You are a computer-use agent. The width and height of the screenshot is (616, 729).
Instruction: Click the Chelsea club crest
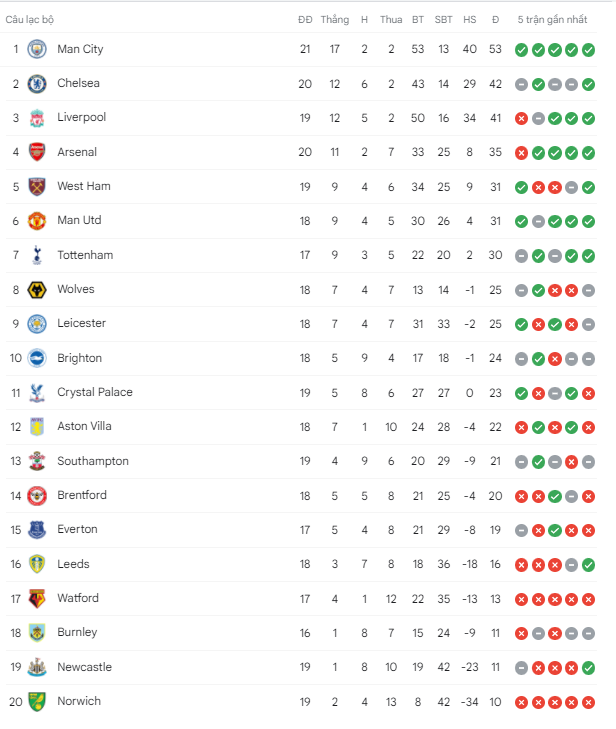click(x=37, y=84)
